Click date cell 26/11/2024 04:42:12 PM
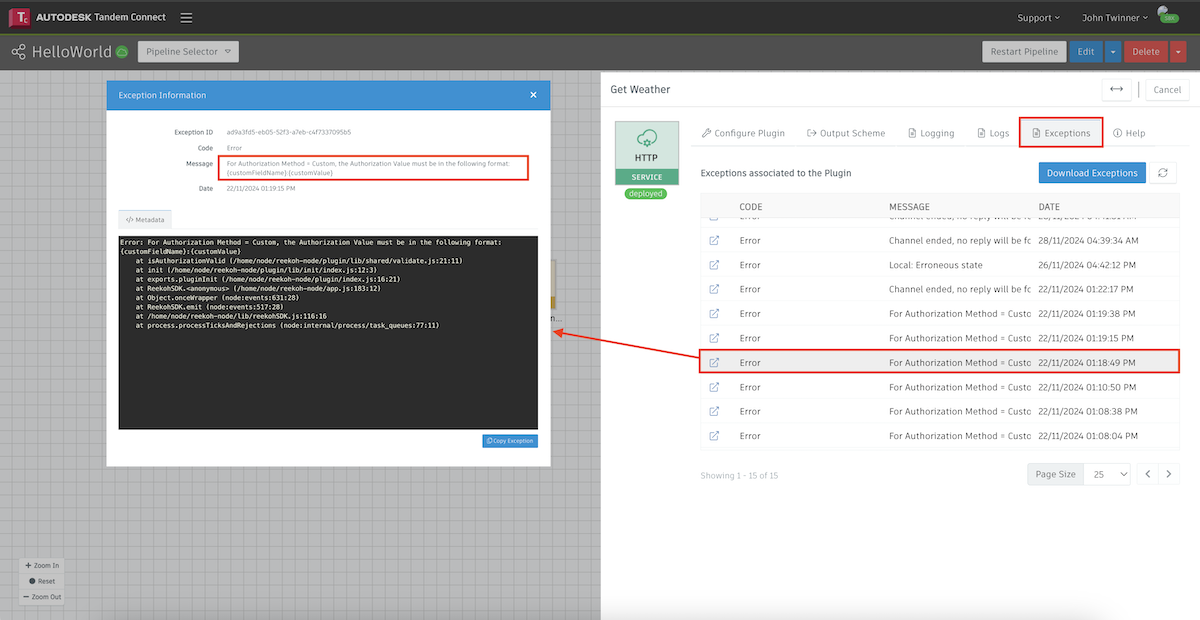1200x620 pixels. pos(1088,265)
